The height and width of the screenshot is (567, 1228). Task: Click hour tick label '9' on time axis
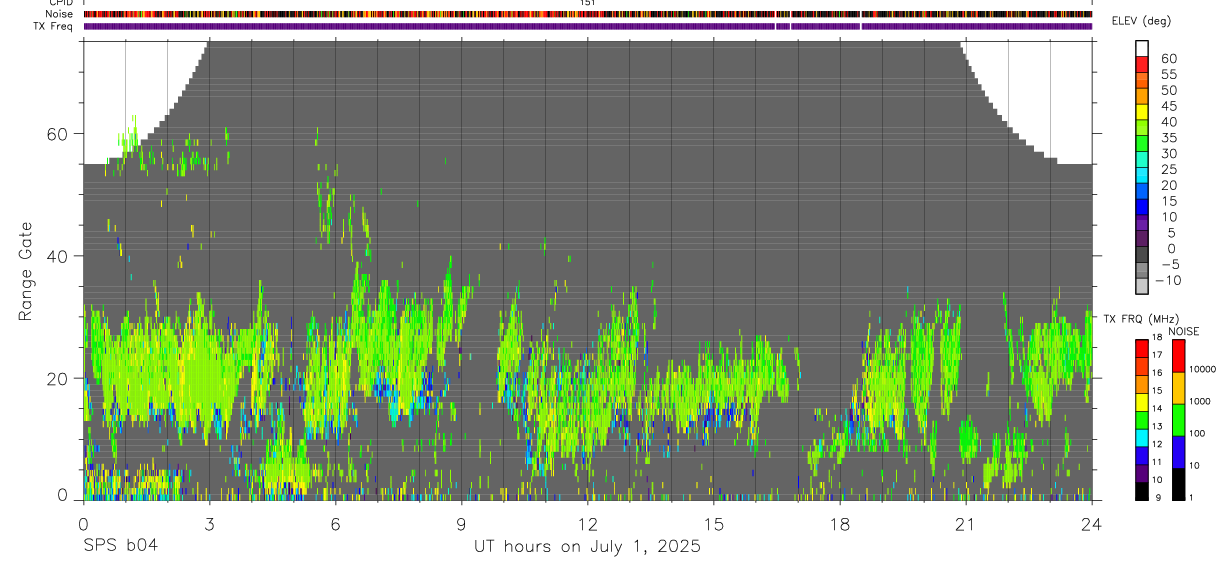(x=461, y=524)
